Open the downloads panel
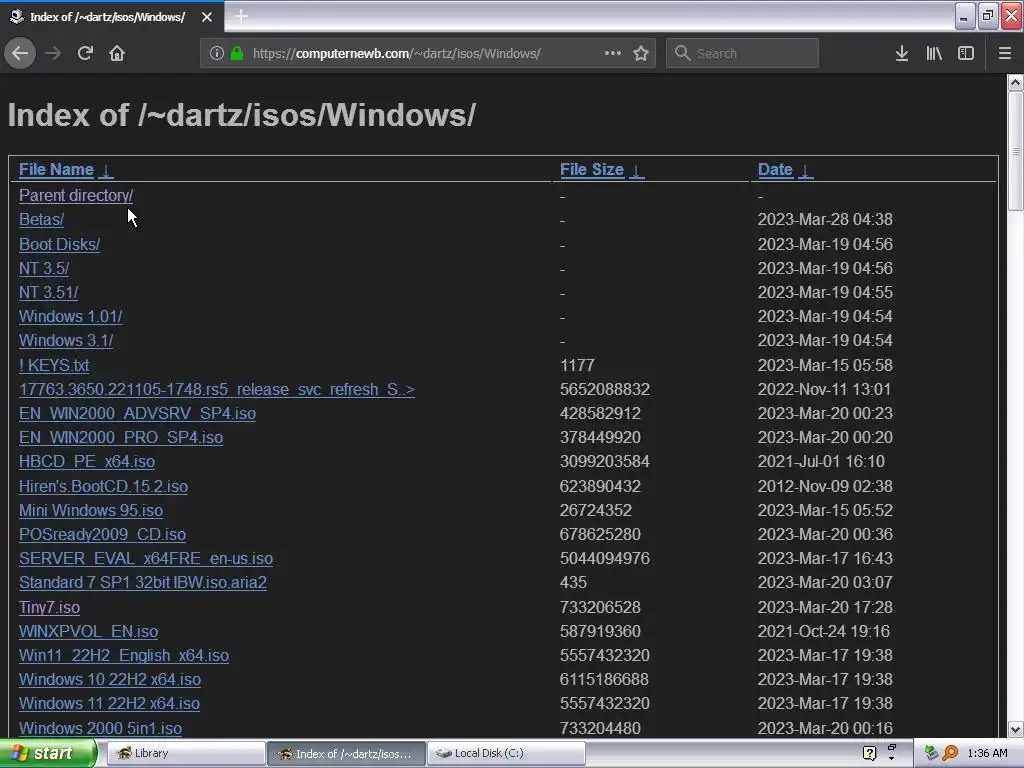1024x768 pixels. (902, 53)
